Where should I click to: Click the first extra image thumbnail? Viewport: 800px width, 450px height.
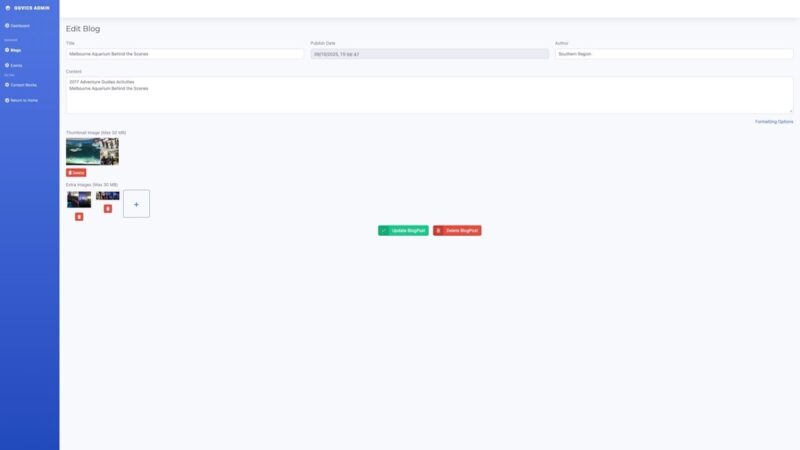pyautogui.click(x=79, y=199)
